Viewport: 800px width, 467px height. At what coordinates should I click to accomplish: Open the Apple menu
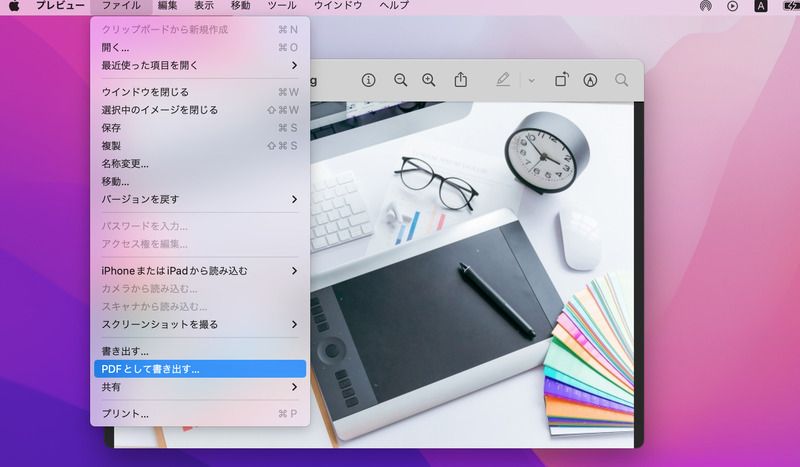(14, 6)
